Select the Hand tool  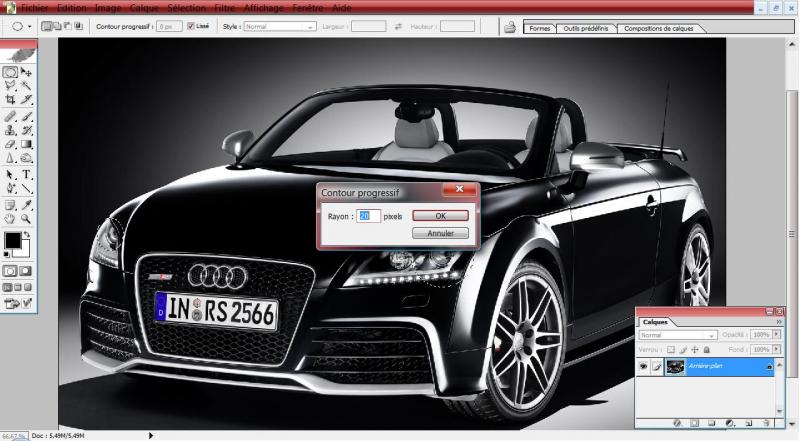(10, 219)
